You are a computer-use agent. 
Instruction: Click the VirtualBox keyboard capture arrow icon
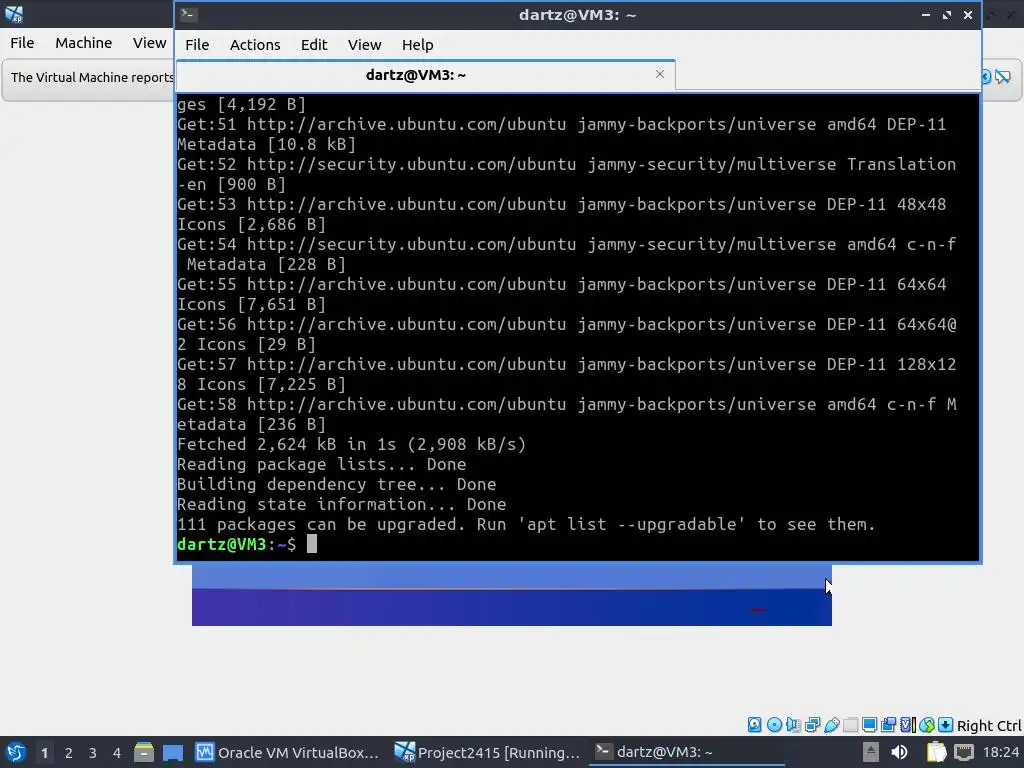pyautogui.click(x=945, y=724)
